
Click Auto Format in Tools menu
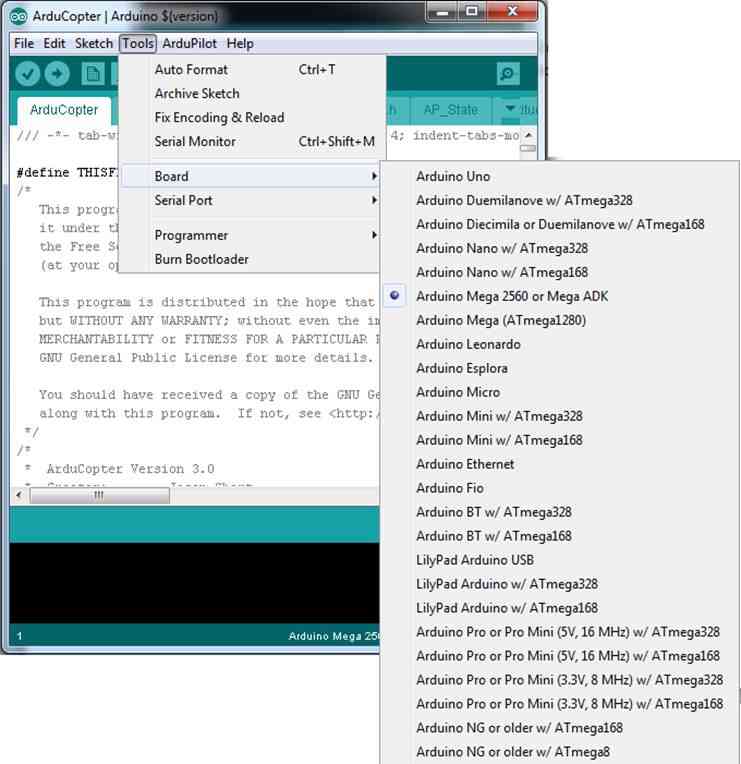click(x=191, y=69)
